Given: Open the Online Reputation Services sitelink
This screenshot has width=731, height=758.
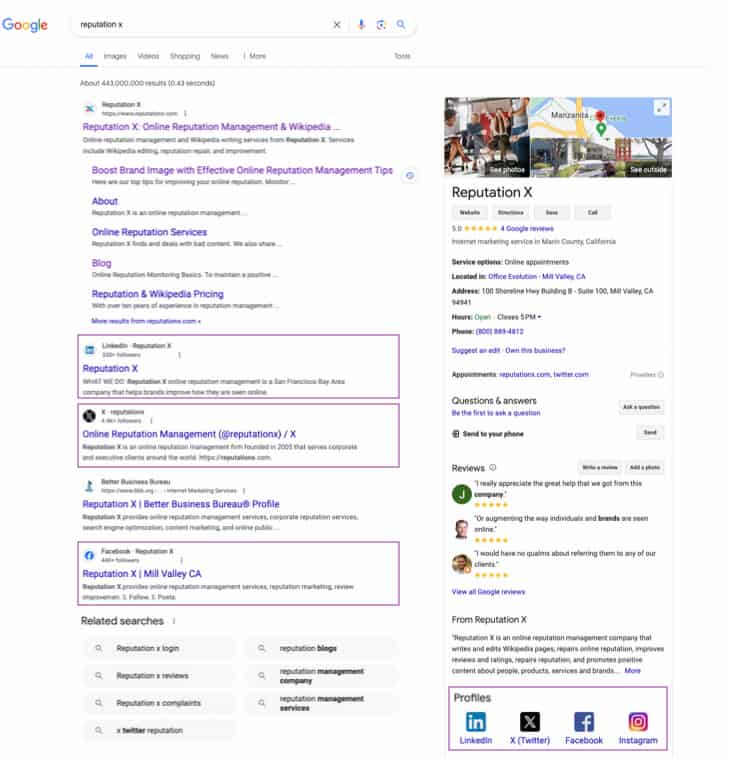Looking at the screenshot, I should click(149, 232).
